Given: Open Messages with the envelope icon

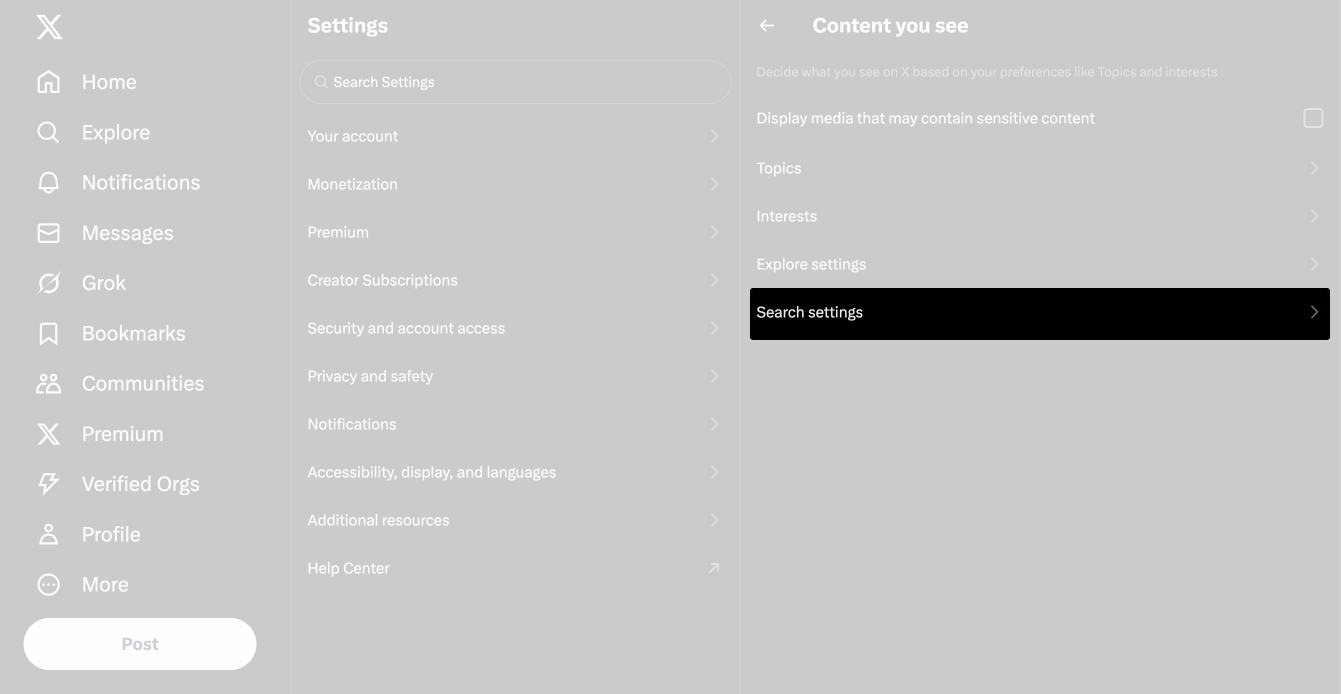Looking at the screenshot, I should pyautogui.click(x=48, y=232).
